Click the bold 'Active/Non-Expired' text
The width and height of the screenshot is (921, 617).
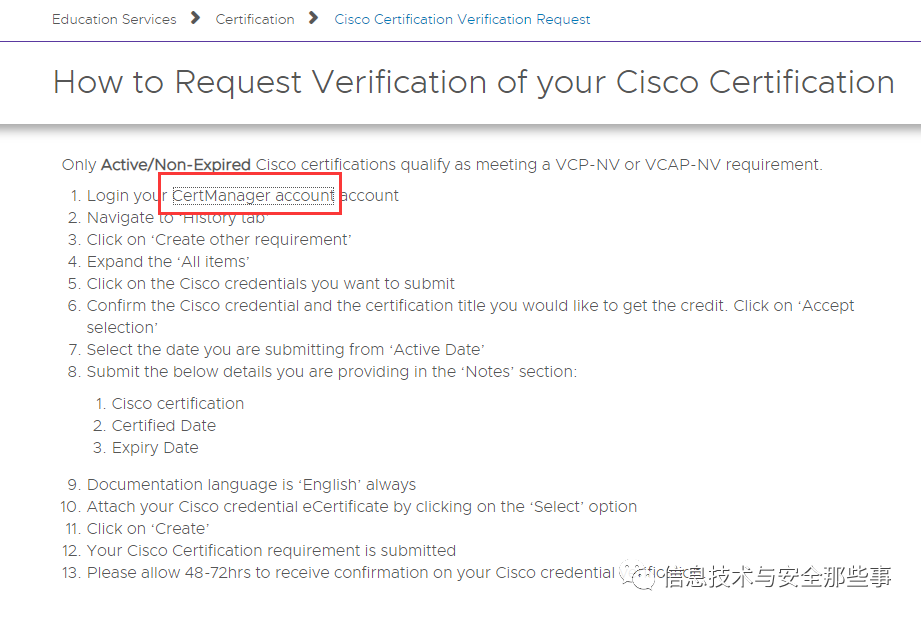point(176,165)
